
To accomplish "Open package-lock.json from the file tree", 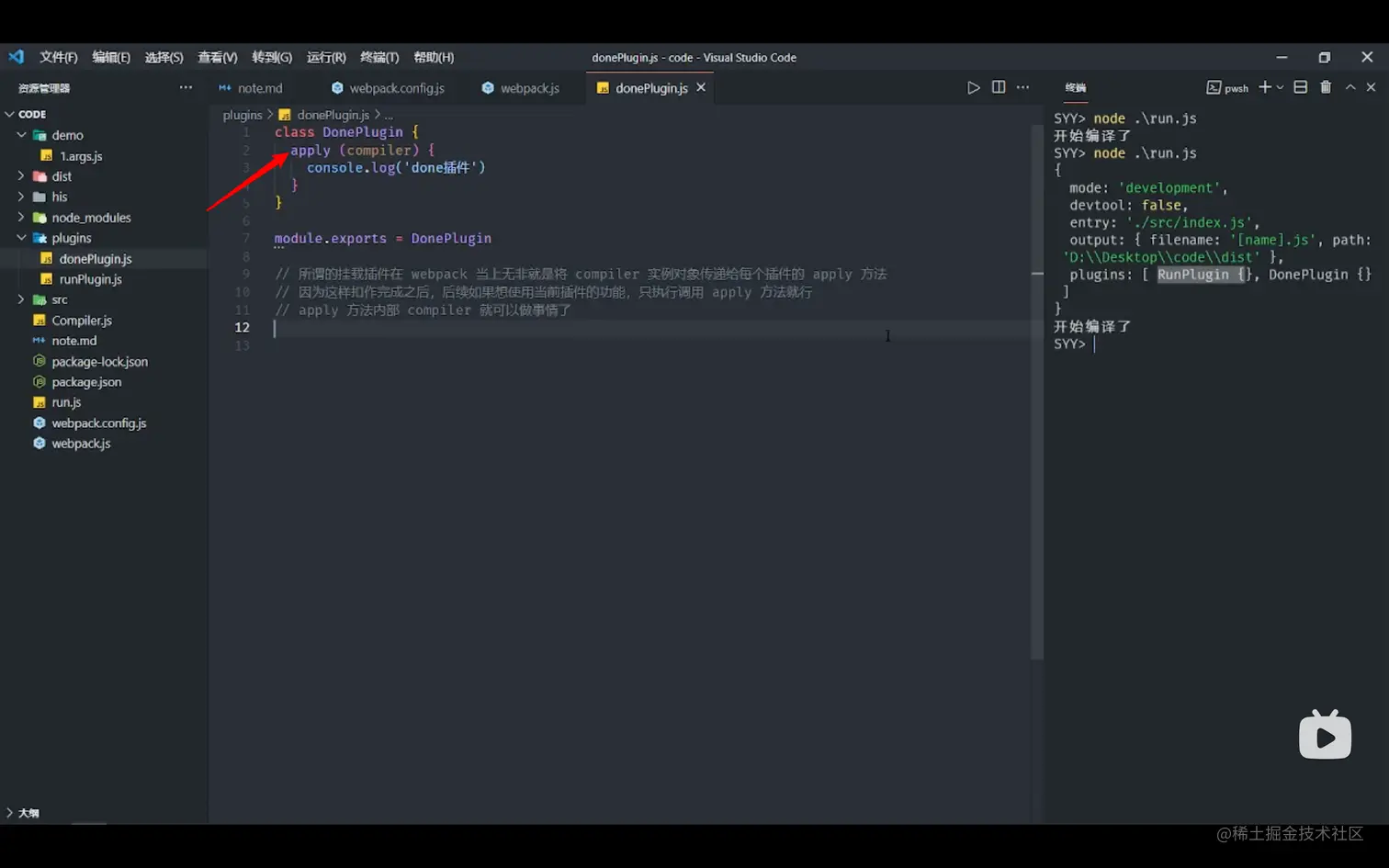I will pyautogui.click(x=99, y=362).
